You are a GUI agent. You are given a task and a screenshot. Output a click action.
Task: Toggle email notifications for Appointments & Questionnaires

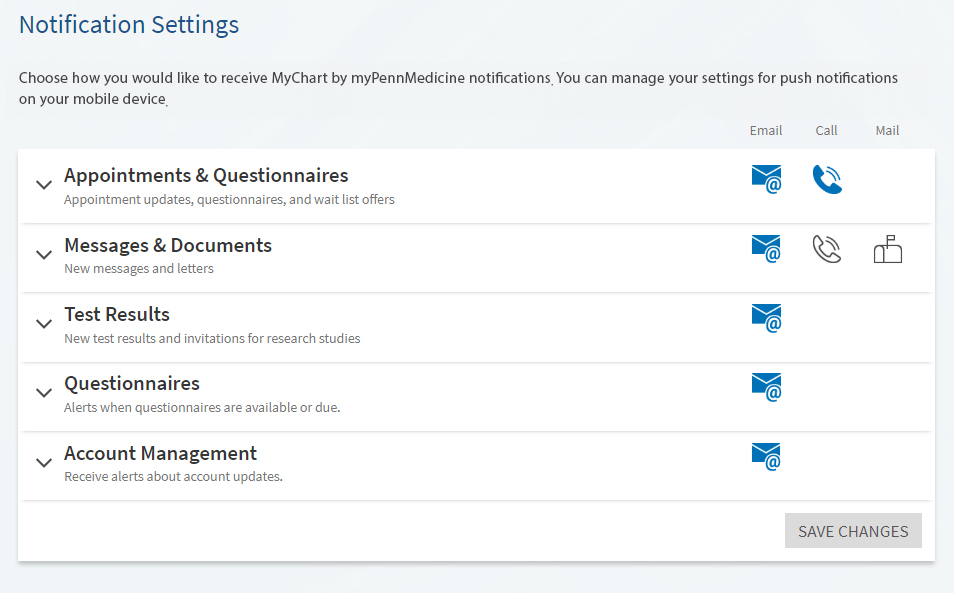766,179
